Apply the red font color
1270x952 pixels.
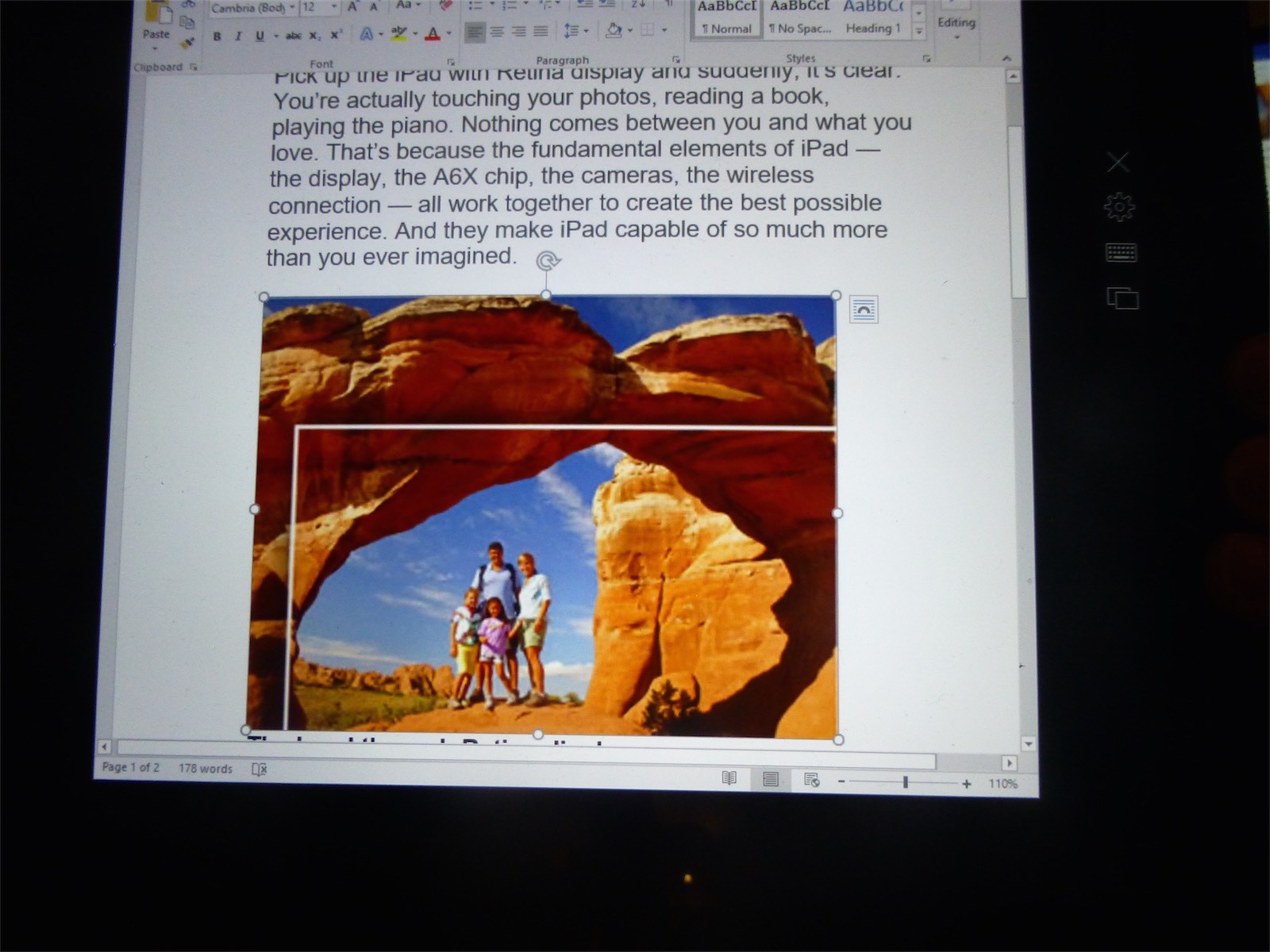433,33
